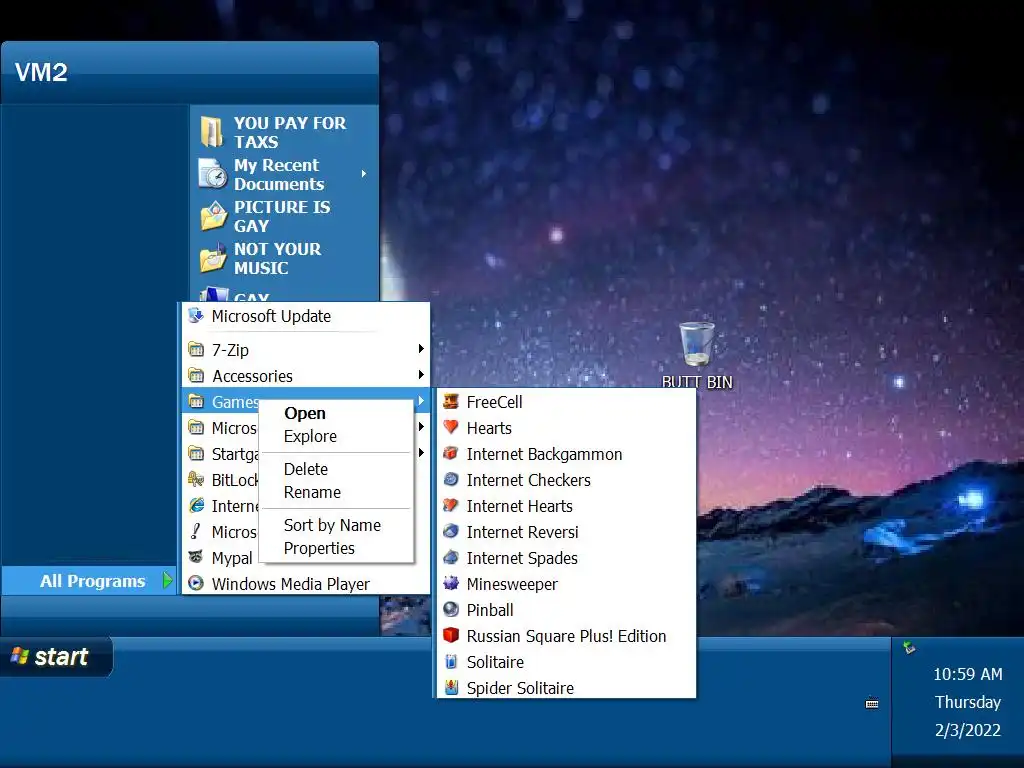Viewport: 1024px width, 768px height.
Task: Open Russian Square Plus! Edition
Action: pos(565,636)
